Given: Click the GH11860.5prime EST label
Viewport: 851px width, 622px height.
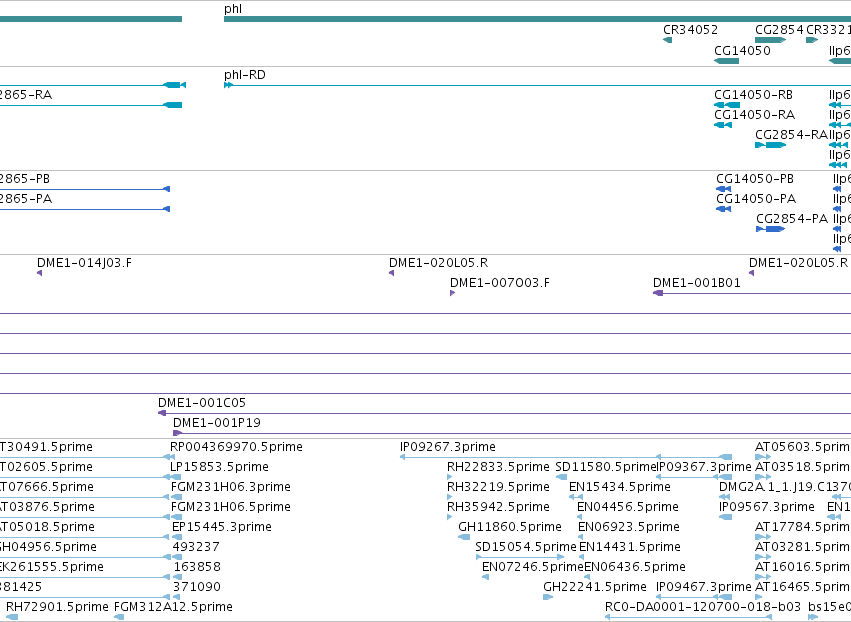Looking at the screenshot, I should tap(510, 528).
